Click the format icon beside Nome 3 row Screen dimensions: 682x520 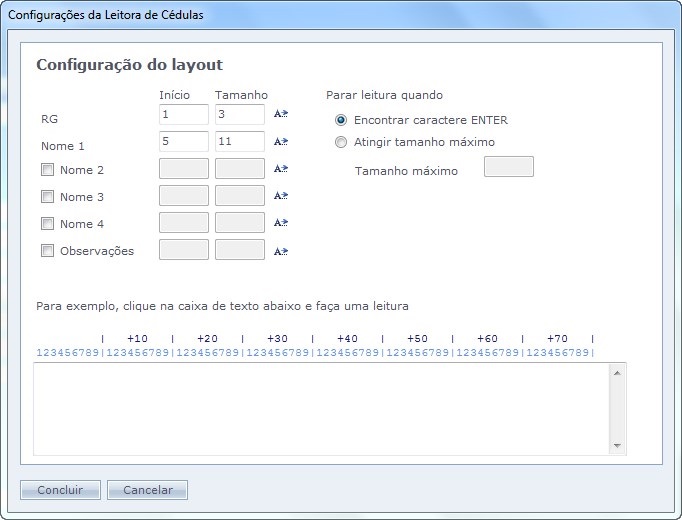point(281,196)
